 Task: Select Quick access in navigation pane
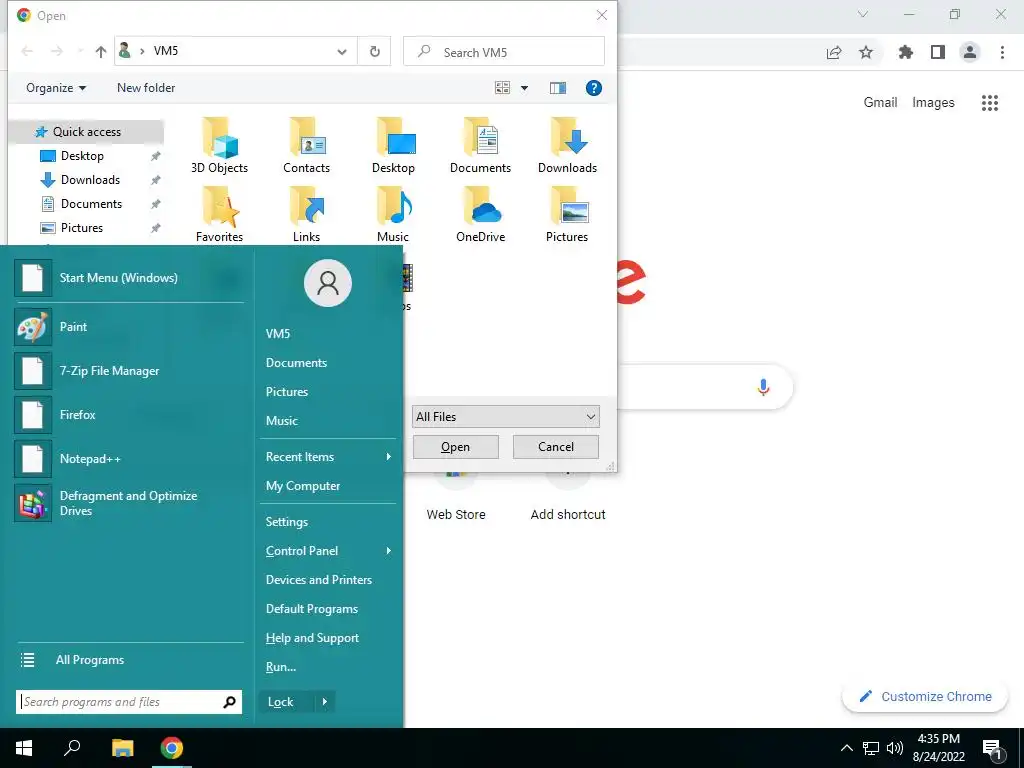[86, 132]
